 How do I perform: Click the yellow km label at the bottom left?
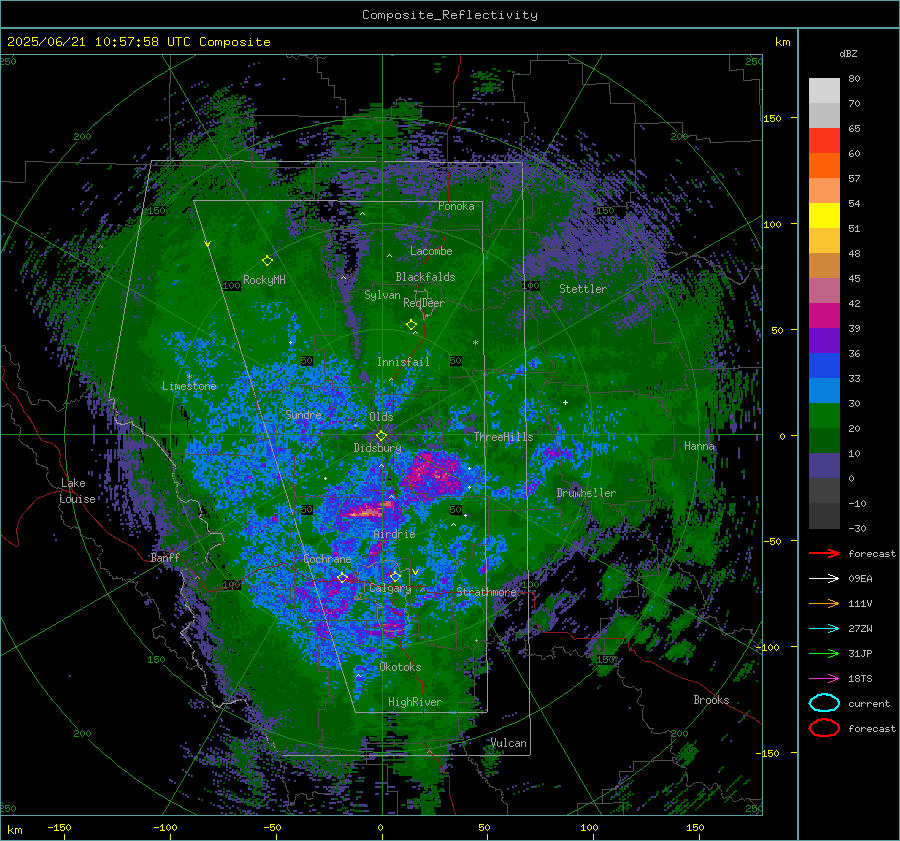14,830
